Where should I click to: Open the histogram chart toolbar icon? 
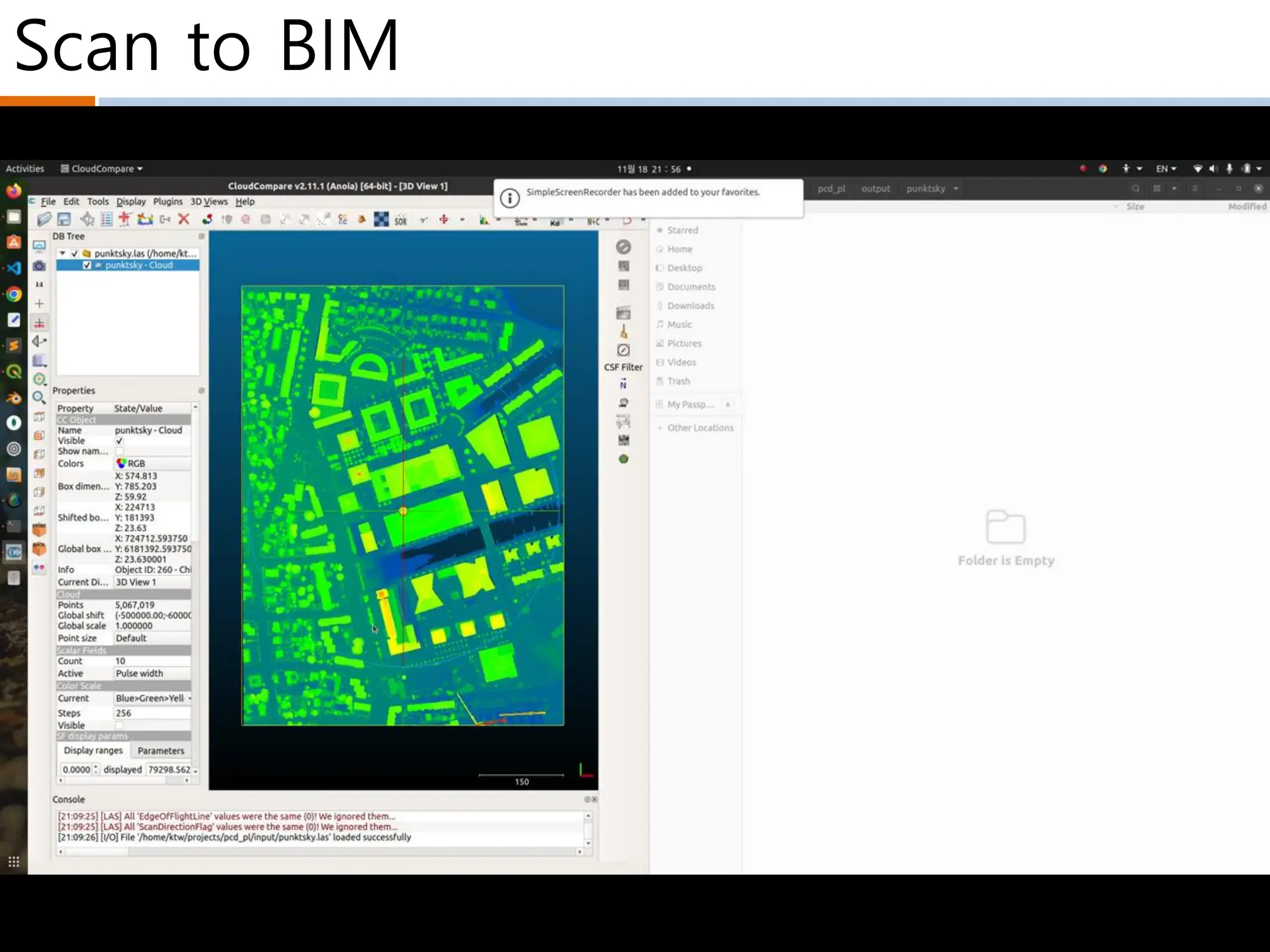click(484, 220)
